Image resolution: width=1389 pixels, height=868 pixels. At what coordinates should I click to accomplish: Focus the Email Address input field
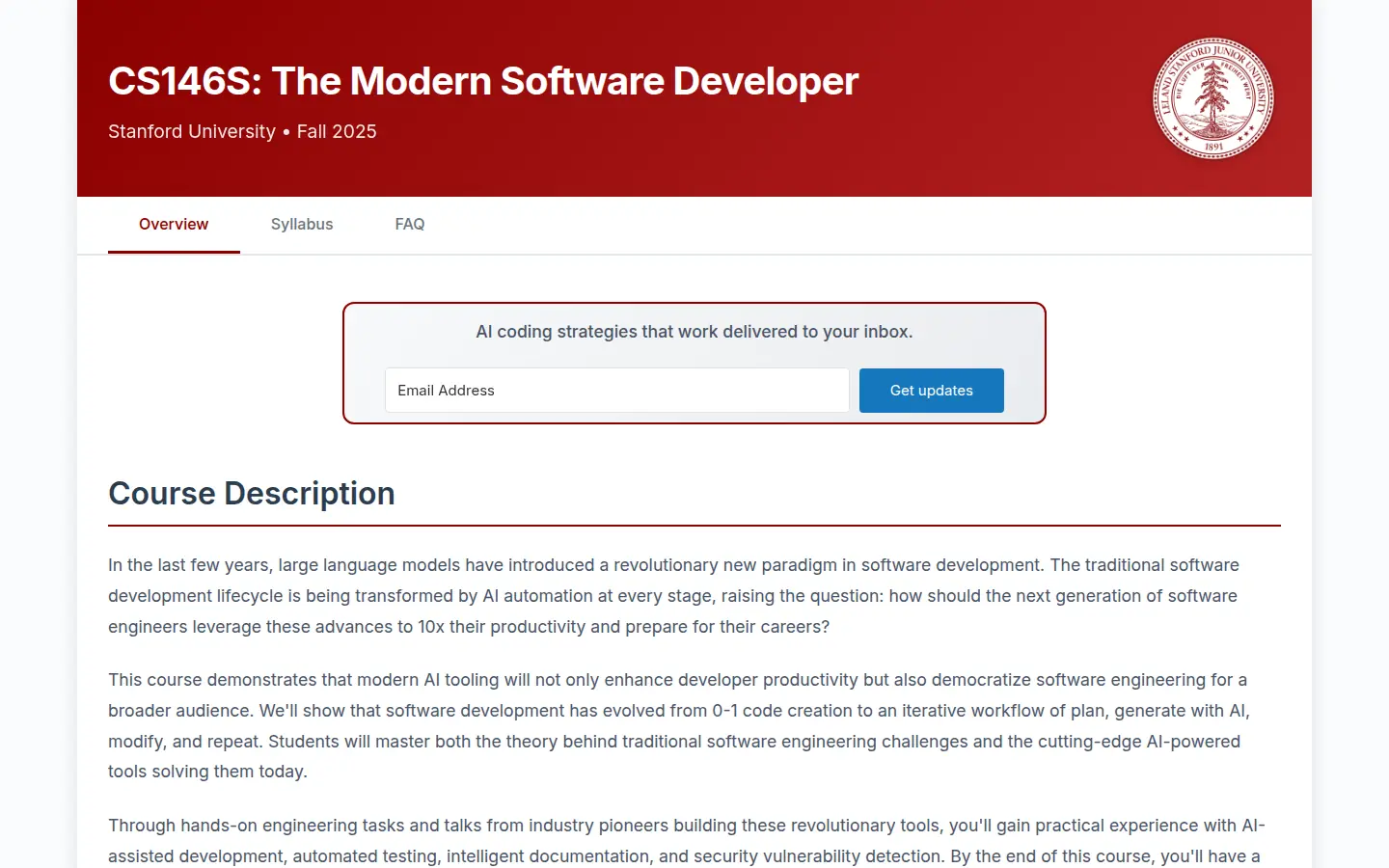click(617, 391)
